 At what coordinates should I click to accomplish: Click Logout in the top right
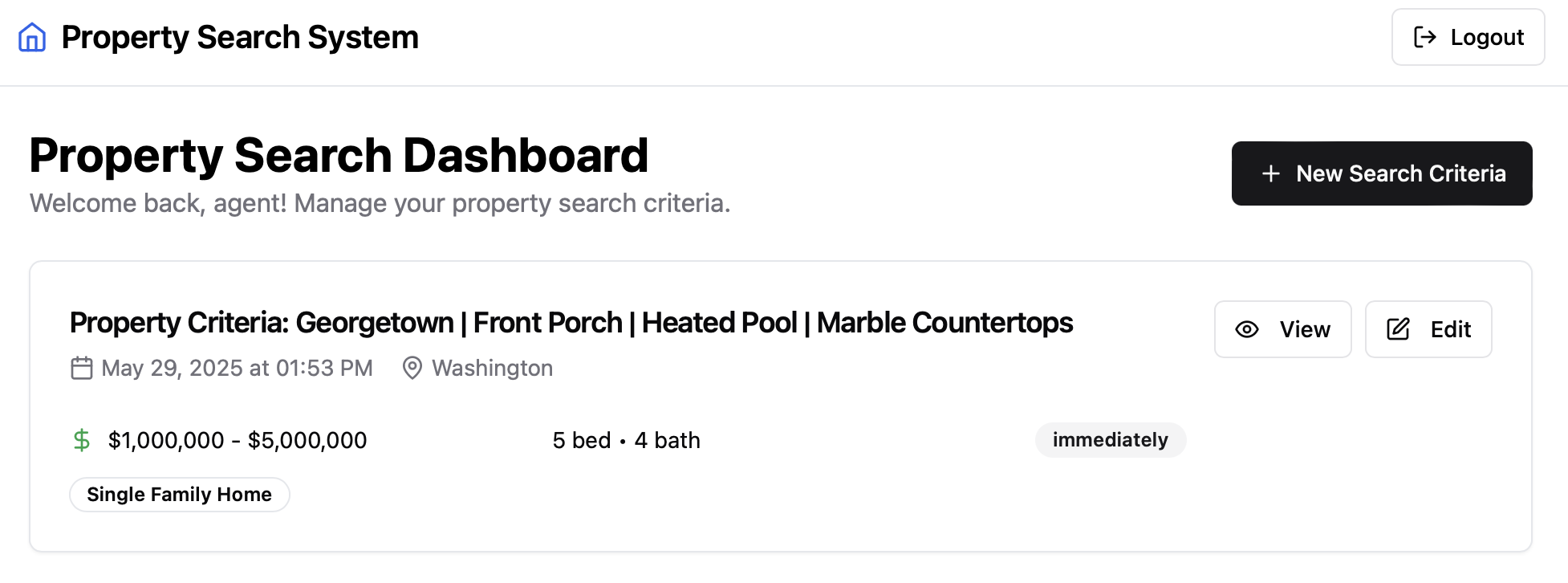click(1468, 37)
